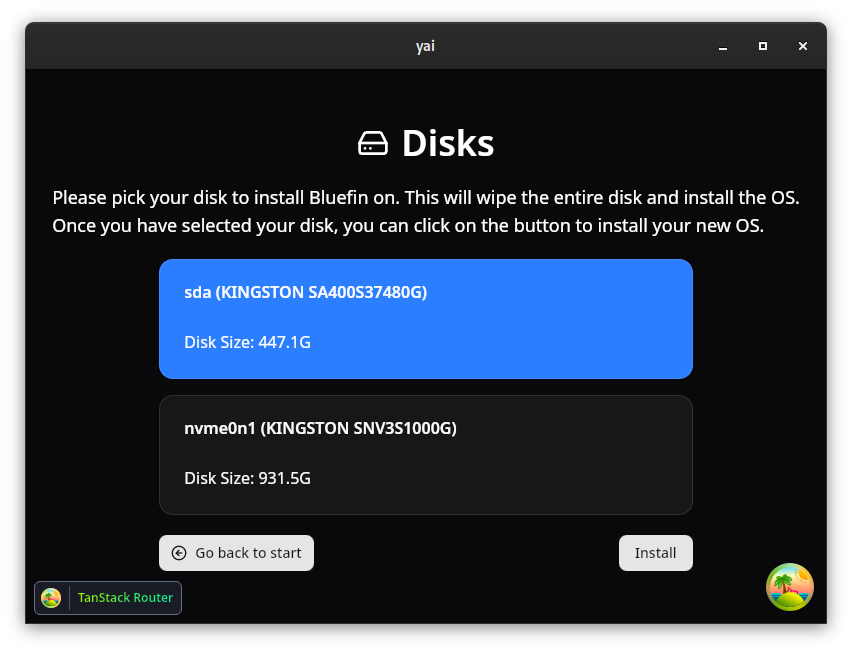Minimize the yai window
This screenshot has width=852, height=652.
click(x=723, y=47)
